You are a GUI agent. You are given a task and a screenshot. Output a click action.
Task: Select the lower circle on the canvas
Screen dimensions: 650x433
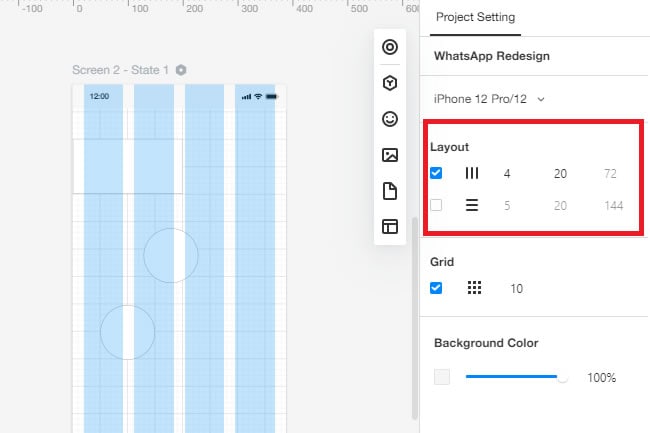coord(128,332)
